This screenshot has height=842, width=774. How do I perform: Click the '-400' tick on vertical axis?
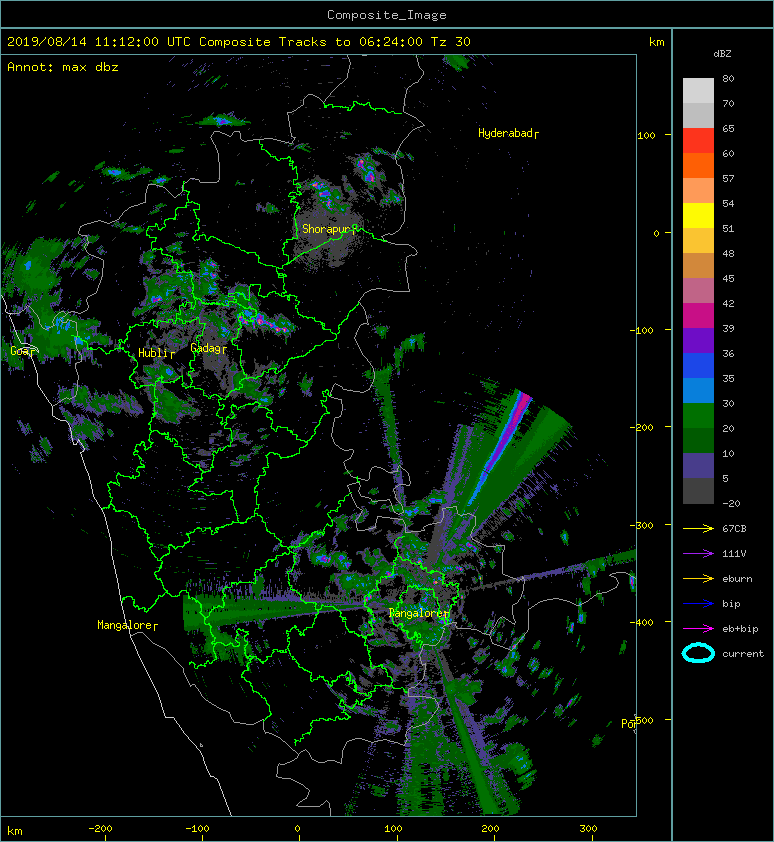[x=642, y=622]
